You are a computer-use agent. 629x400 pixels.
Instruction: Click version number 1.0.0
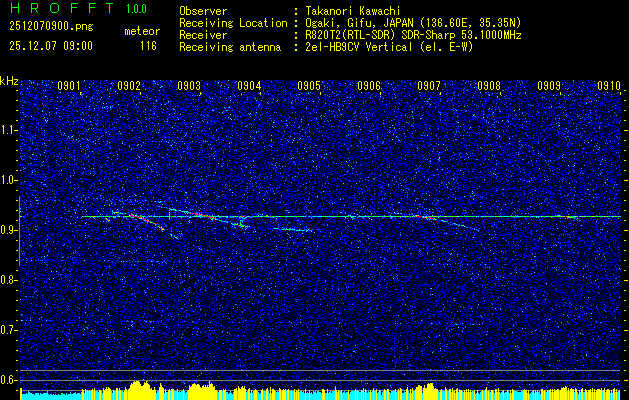coord(136,9)
